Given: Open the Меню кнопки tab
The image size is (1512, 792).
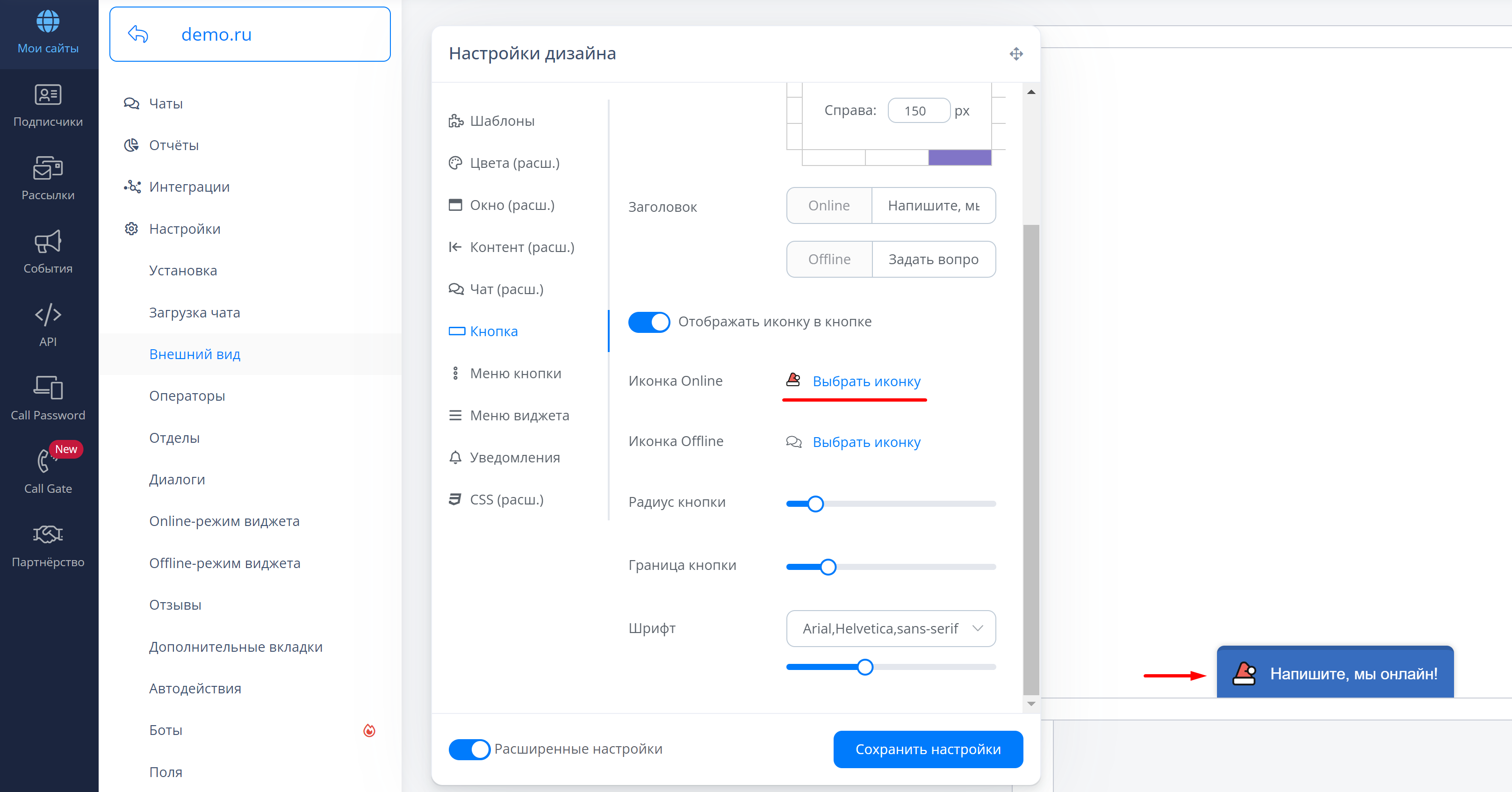Looking at the screenshot, I should click(515, 374).
